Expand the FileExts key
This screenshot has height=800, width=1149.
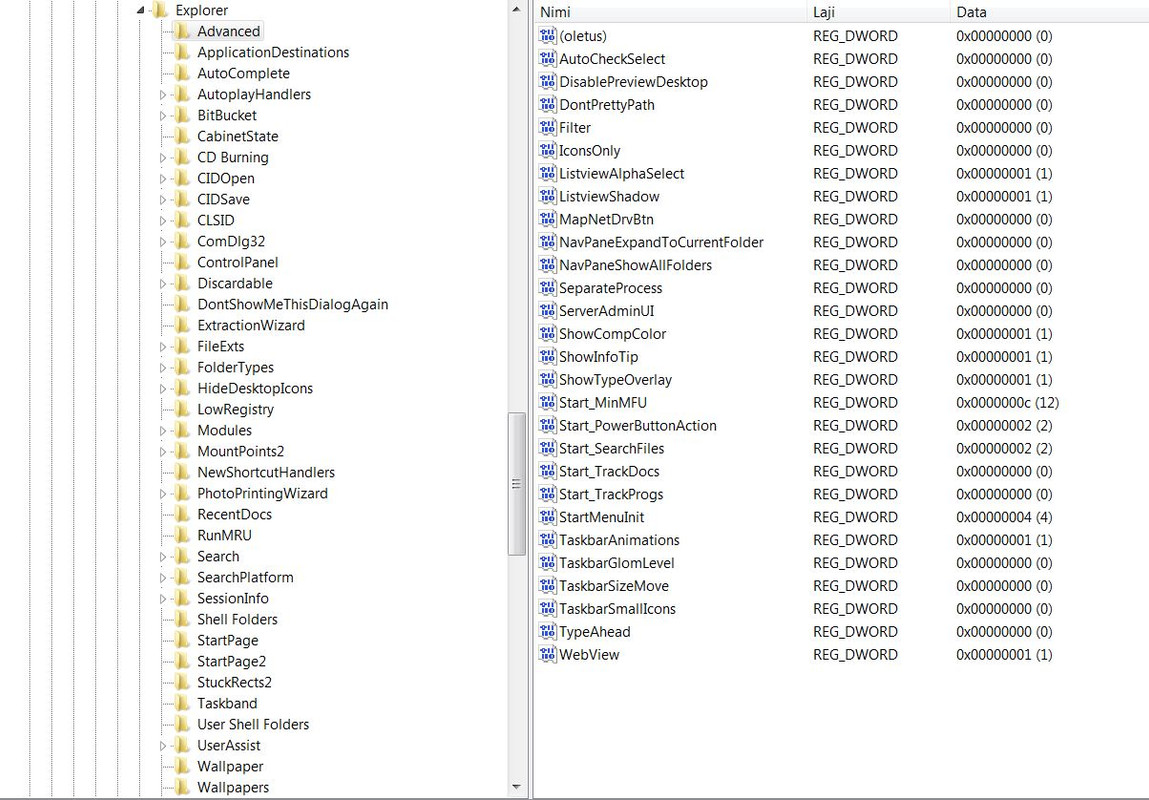point(163,347)
